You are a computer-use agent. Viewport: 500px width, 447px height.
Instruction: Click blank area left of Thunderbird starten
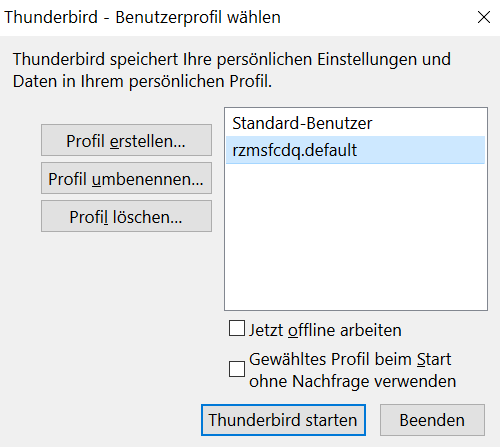[100, 420]
